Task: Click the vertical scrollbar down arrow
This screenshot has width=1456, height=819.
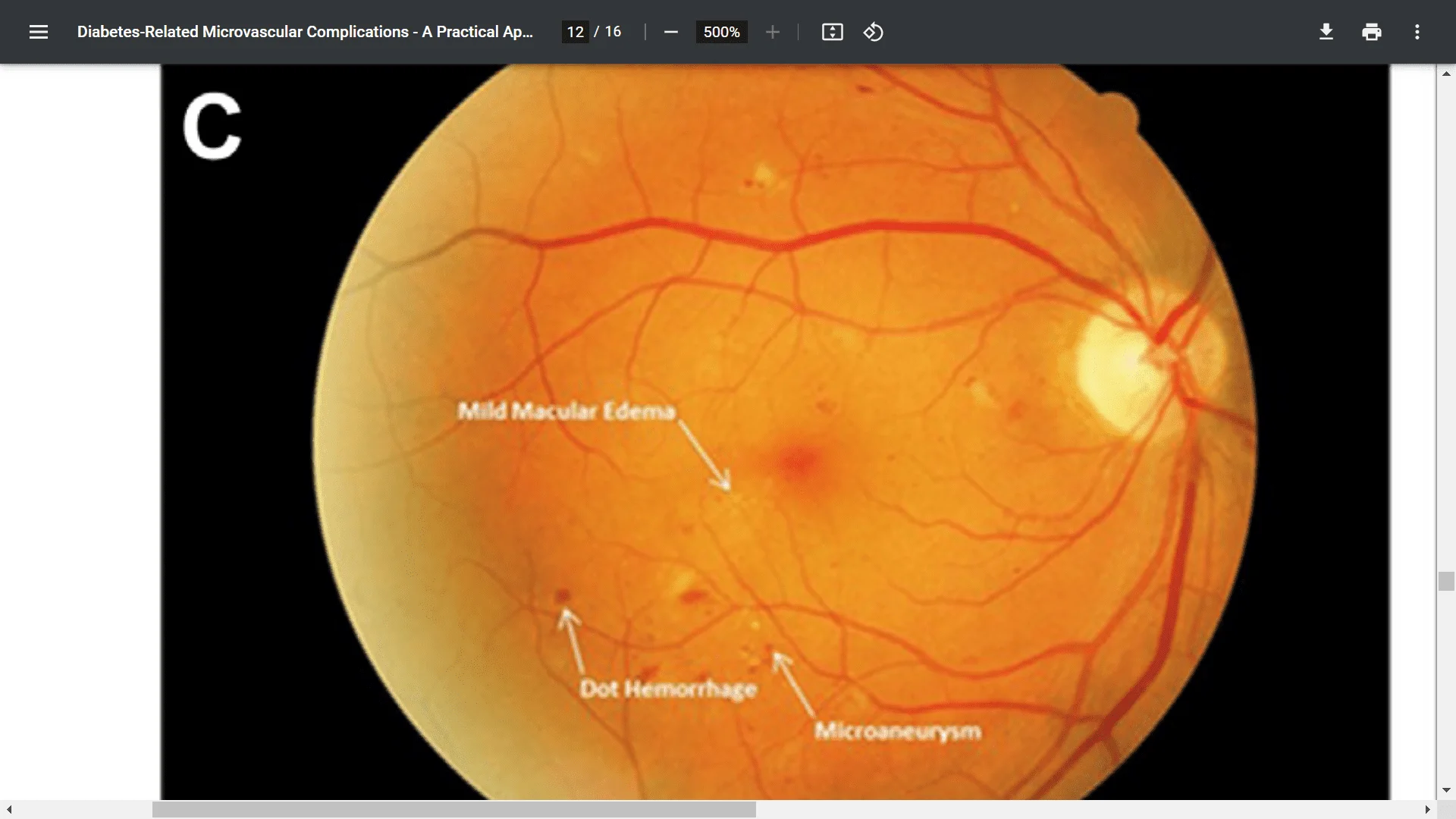Action: point(1446,790)
